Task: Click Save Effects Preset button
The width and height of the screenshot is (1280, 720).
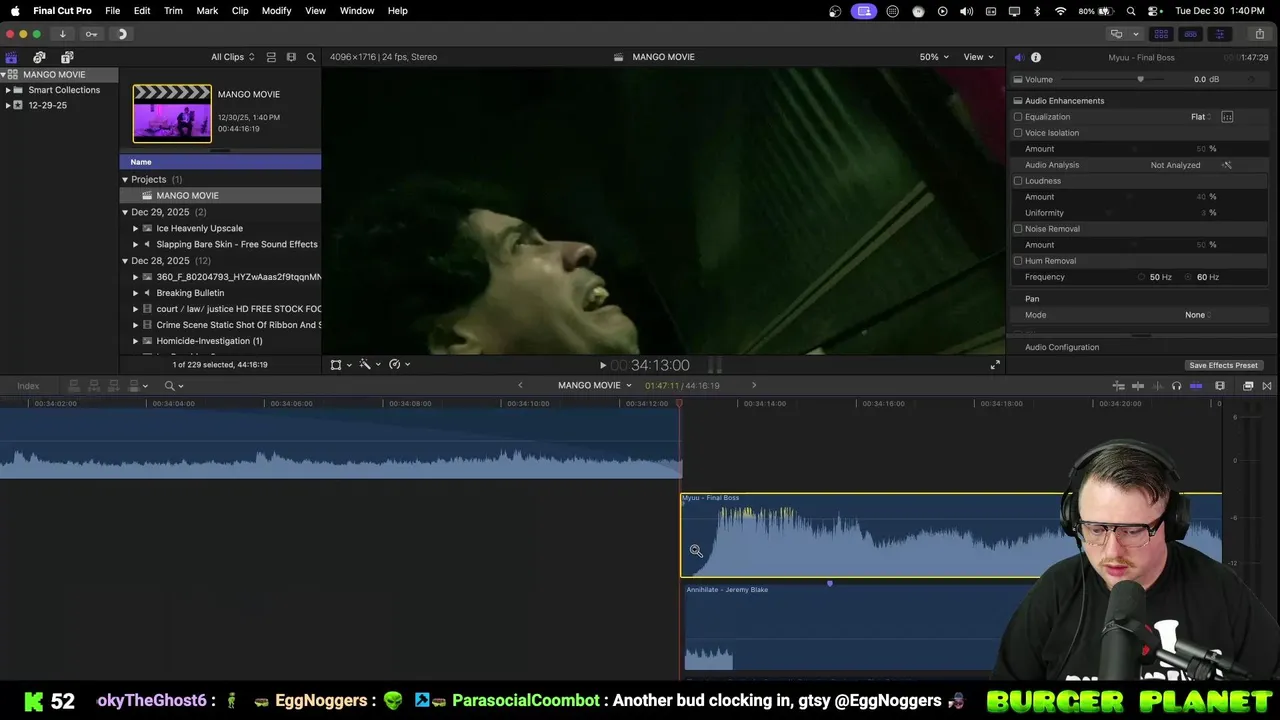Action: [x=1223, y=365]
